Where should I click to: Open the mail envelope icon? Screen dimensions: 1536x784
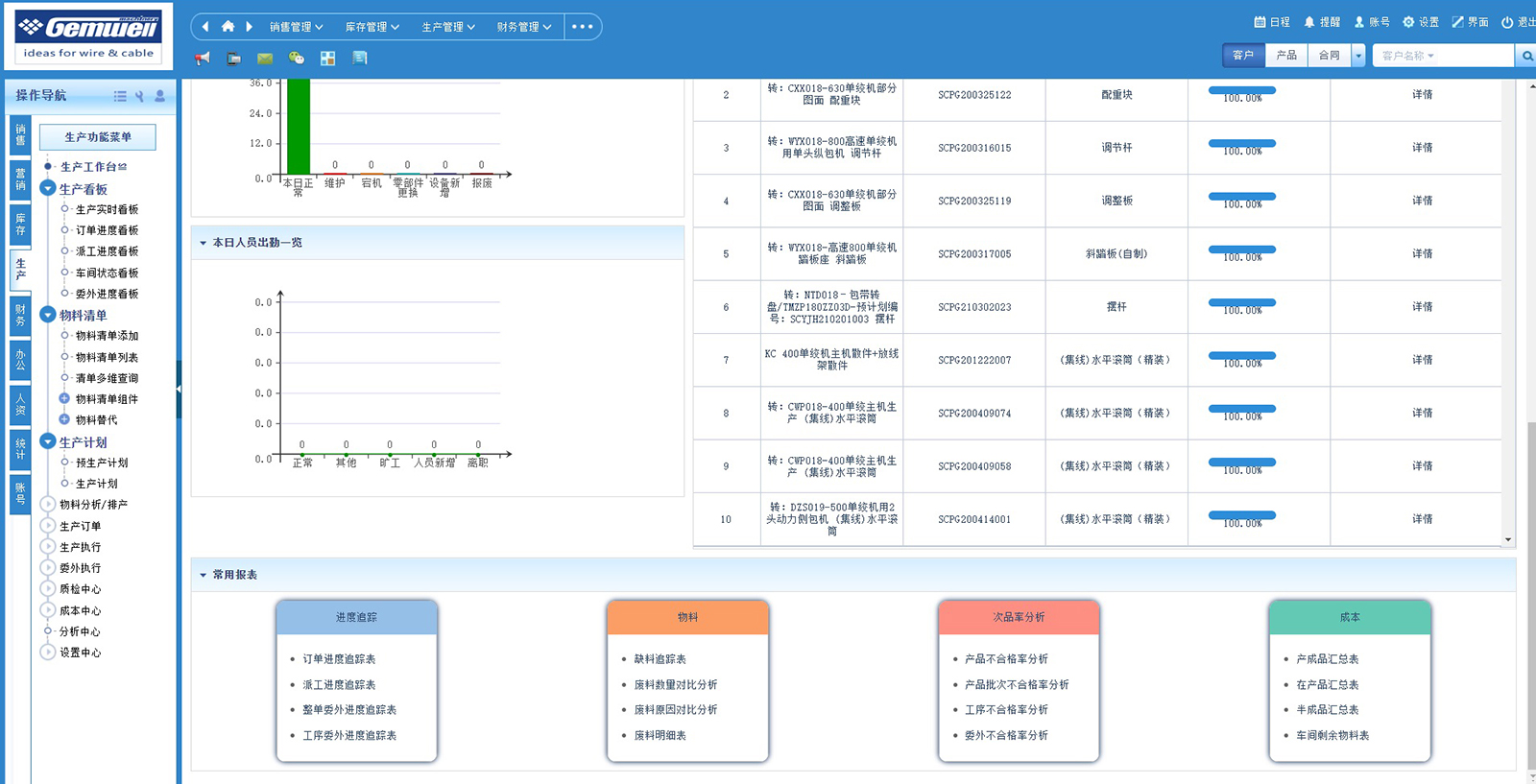pyautogui.click(x=265, y=59)
